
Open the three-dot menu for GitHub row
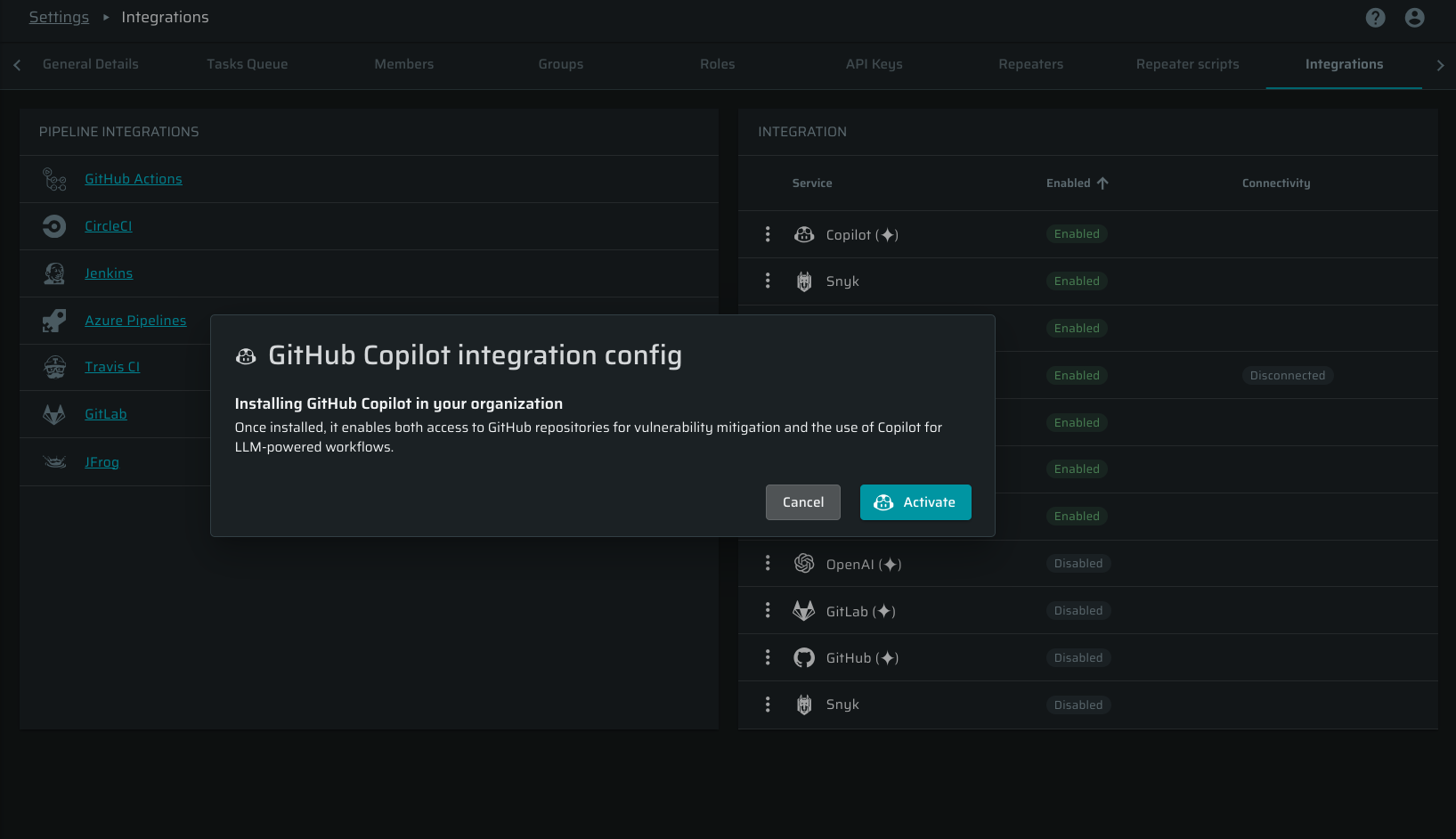[x=768, y=657]
